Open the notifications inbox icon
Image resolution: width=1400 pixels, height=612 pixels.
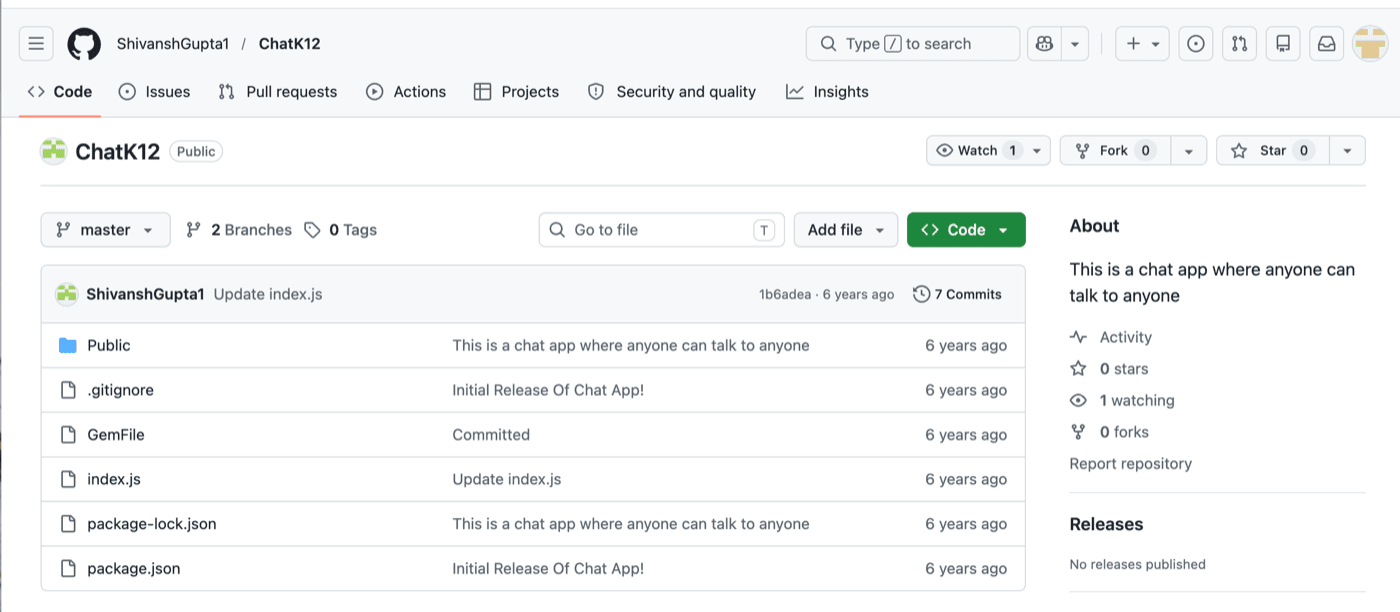(1326, 44)
